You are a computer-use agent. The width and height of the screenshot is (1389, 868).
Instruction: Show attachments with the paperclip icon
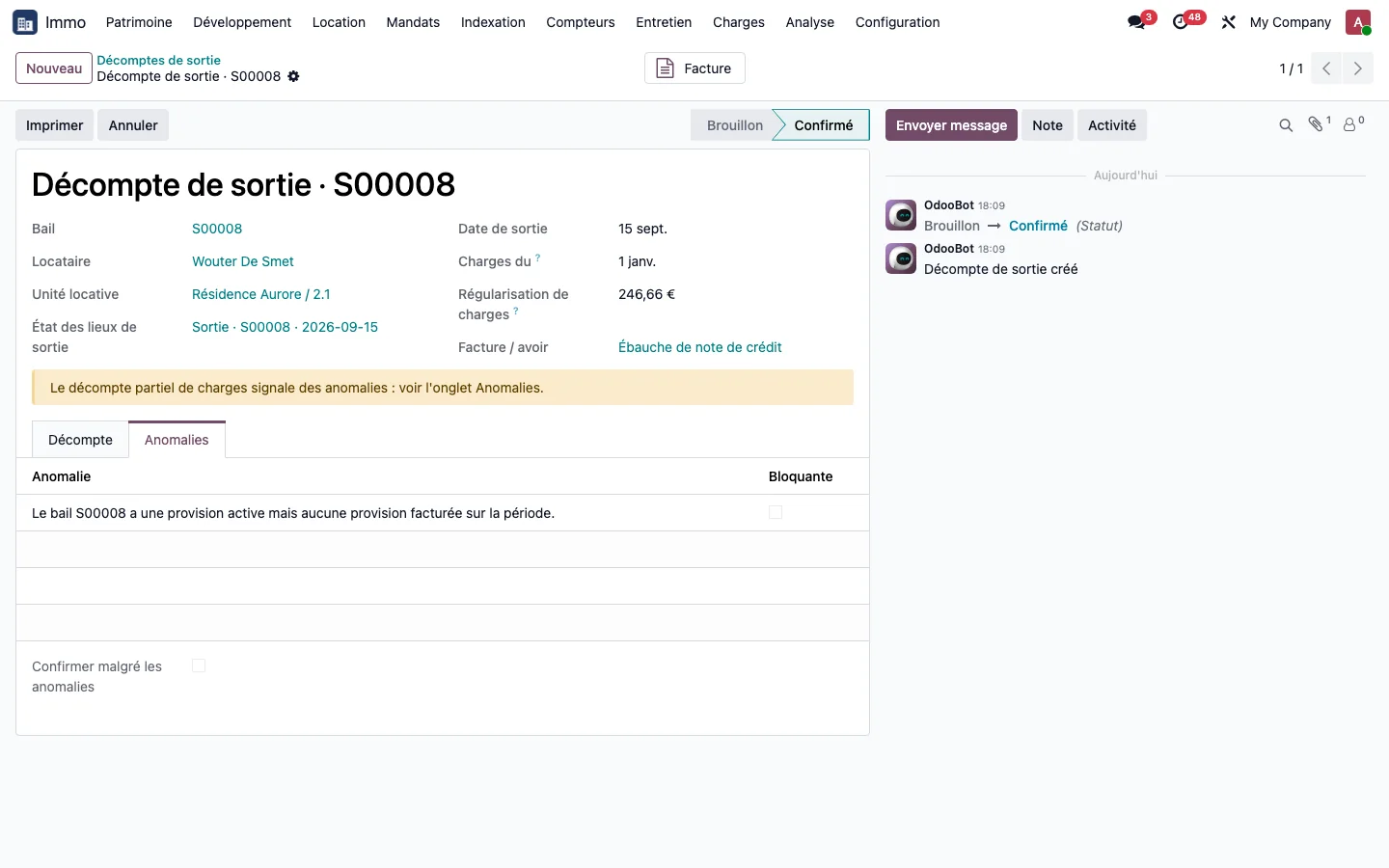pyautogui.click(x=1318, y=124)
